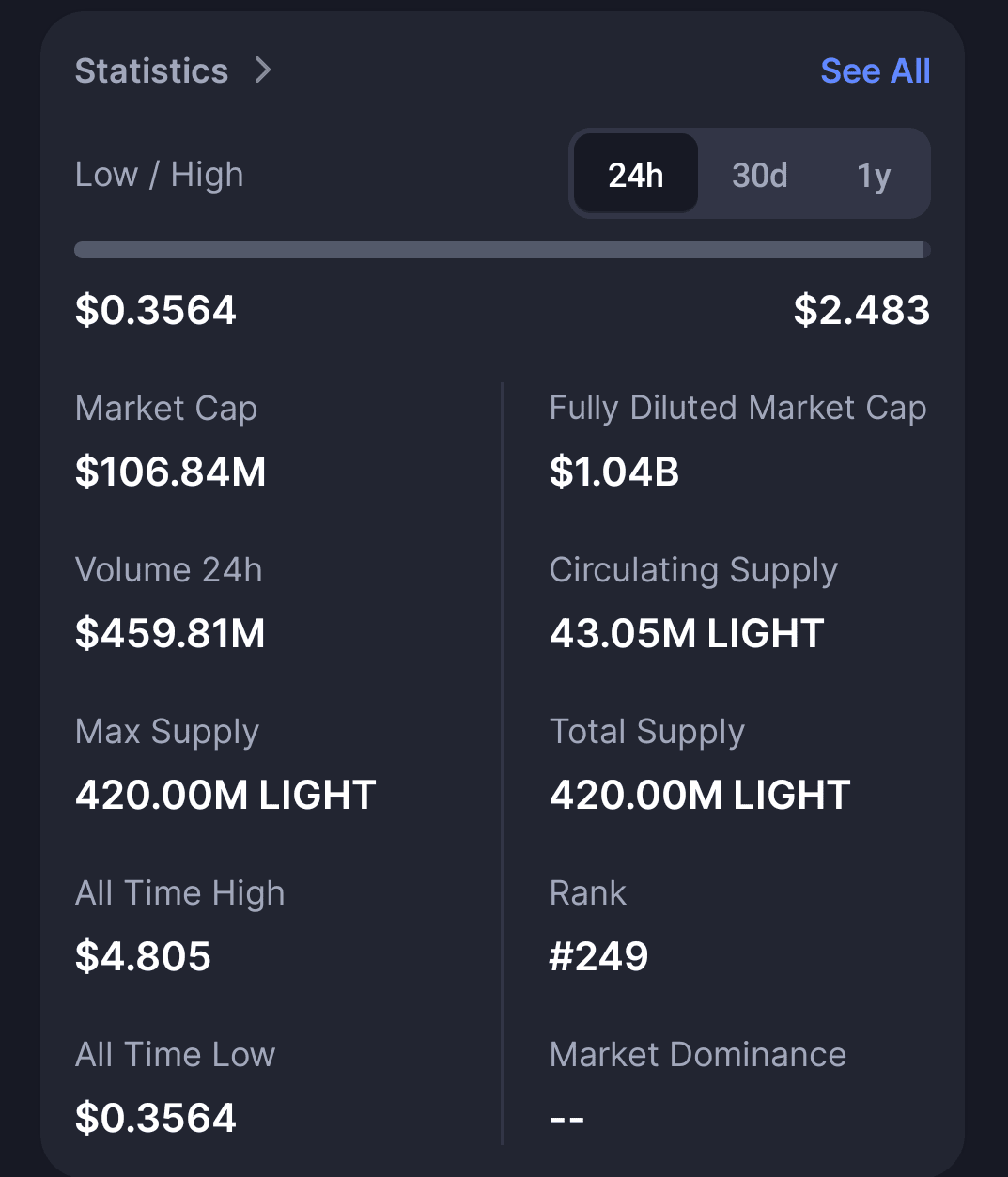The height and width of the screenshot is (1177, 1008).
Task: Click the See All link
Action: [x=875, y=71]
